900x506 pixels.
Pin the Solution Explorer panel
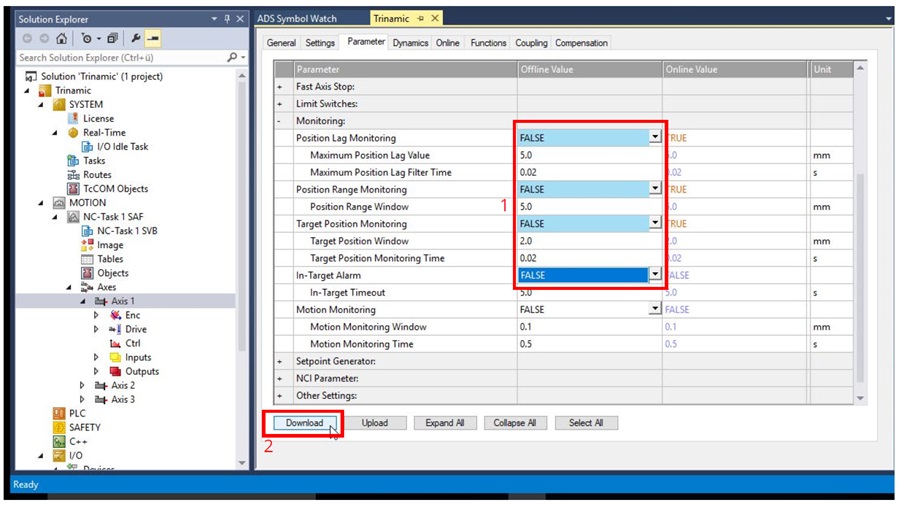227,19
